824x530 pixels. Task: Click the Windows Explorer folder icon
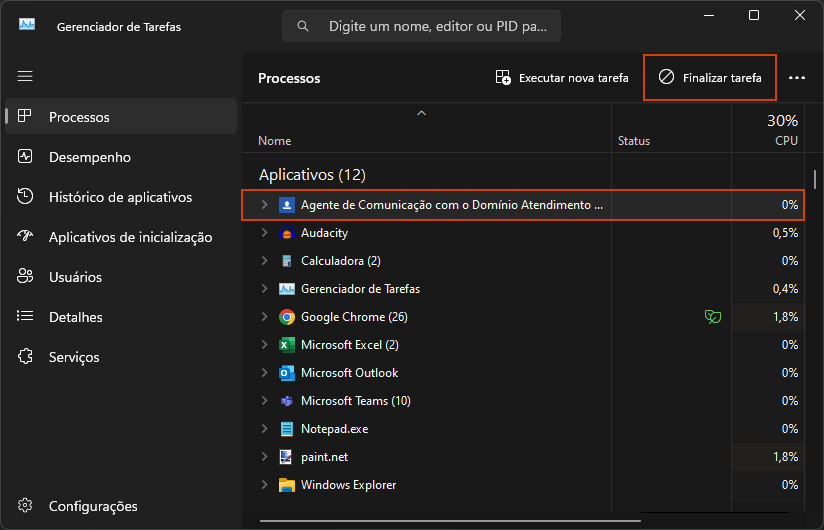point(286,485)
